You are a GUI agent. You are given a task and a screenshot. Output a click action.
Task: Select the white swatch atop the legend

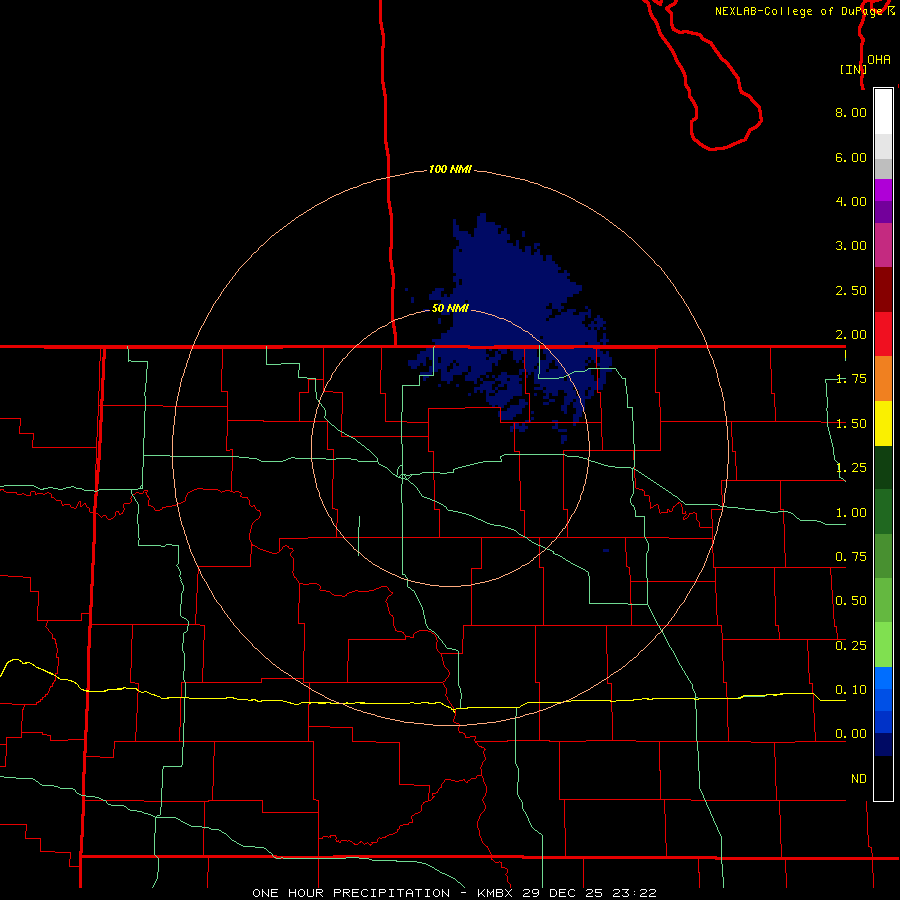[x=883, y=111]
